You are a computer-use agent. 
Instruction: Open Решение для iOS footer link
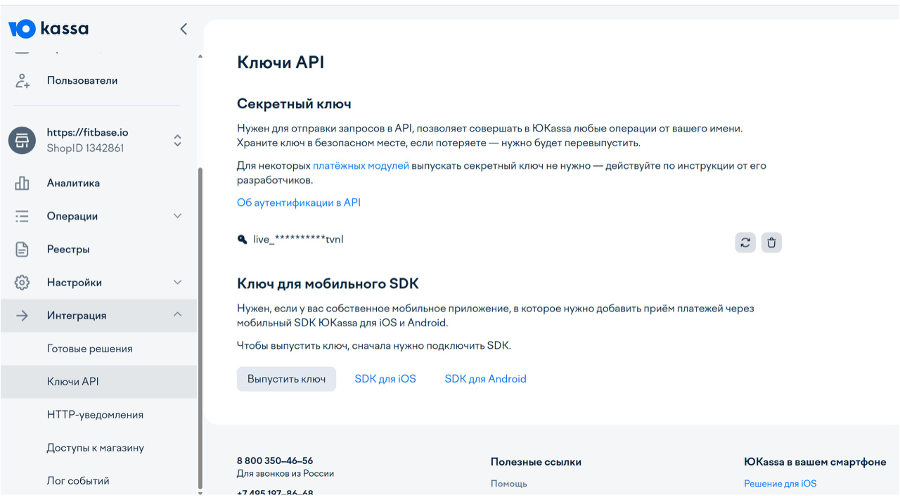coord(780,483)
